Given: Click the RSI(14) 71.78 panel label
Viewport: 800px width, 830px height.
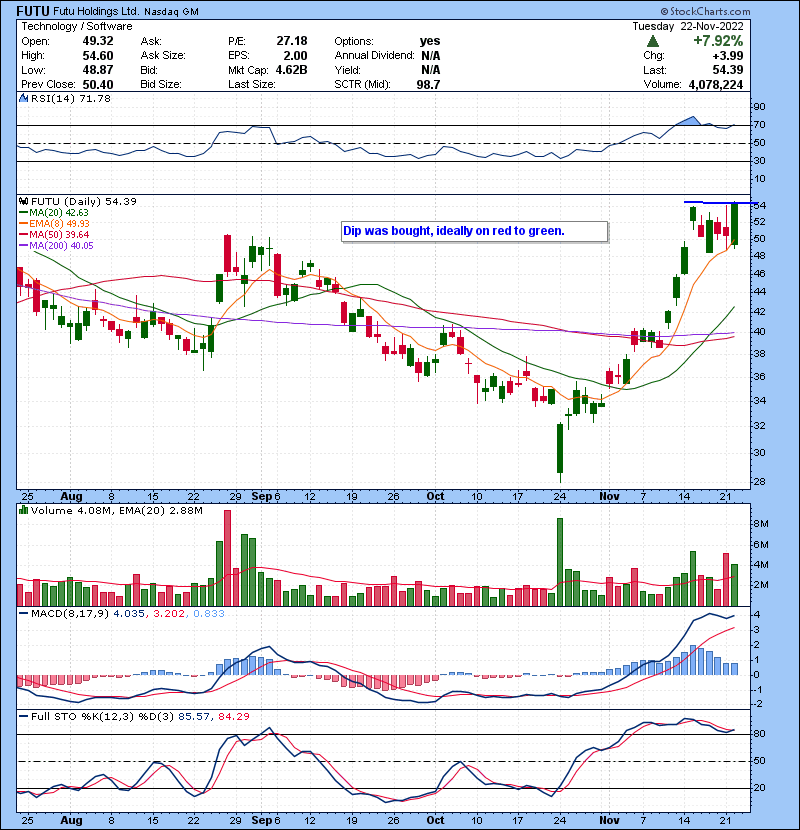Looking at the screenshot, I should pyautogui.click(x=70, y=98).
